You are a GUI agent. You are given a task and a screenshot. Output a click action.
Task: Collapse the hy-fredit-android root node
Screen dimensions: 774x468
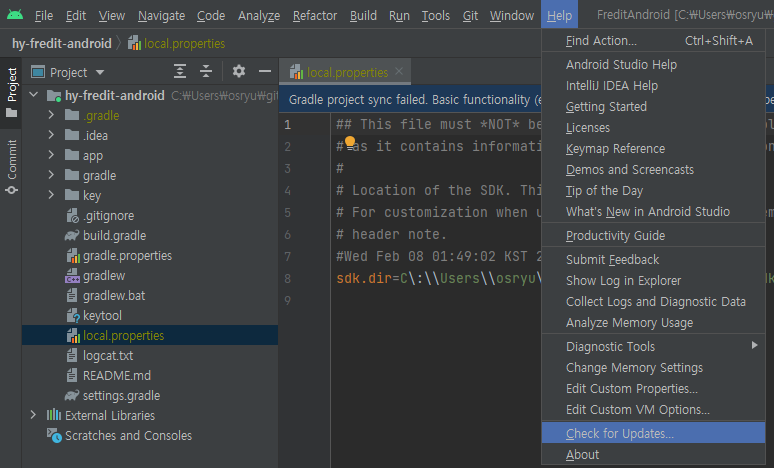coord(34,95)
